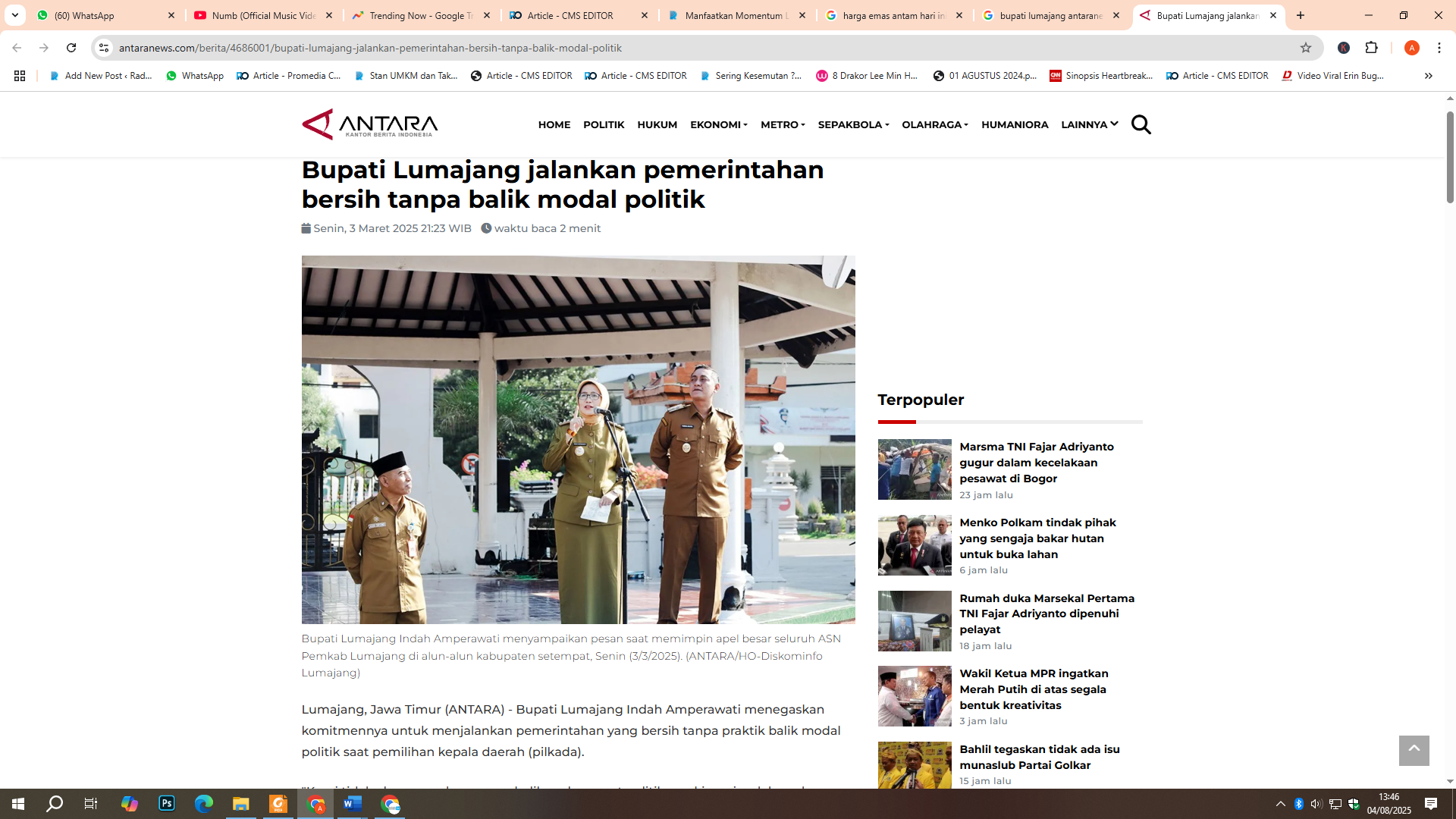Expand the METRO menu dropdown
This screenshot has width=1456, height=819.
pyautogui.click(x=783, y=124)
